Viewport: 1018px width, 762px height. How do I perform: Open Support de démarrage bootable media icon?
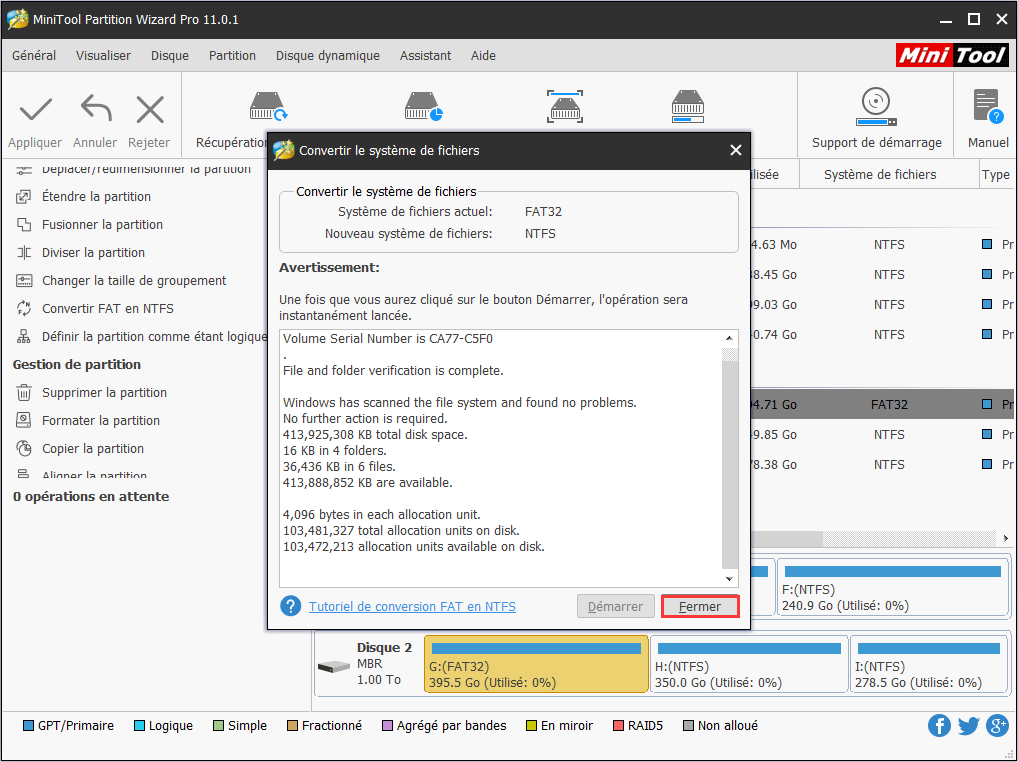[876, 107]
